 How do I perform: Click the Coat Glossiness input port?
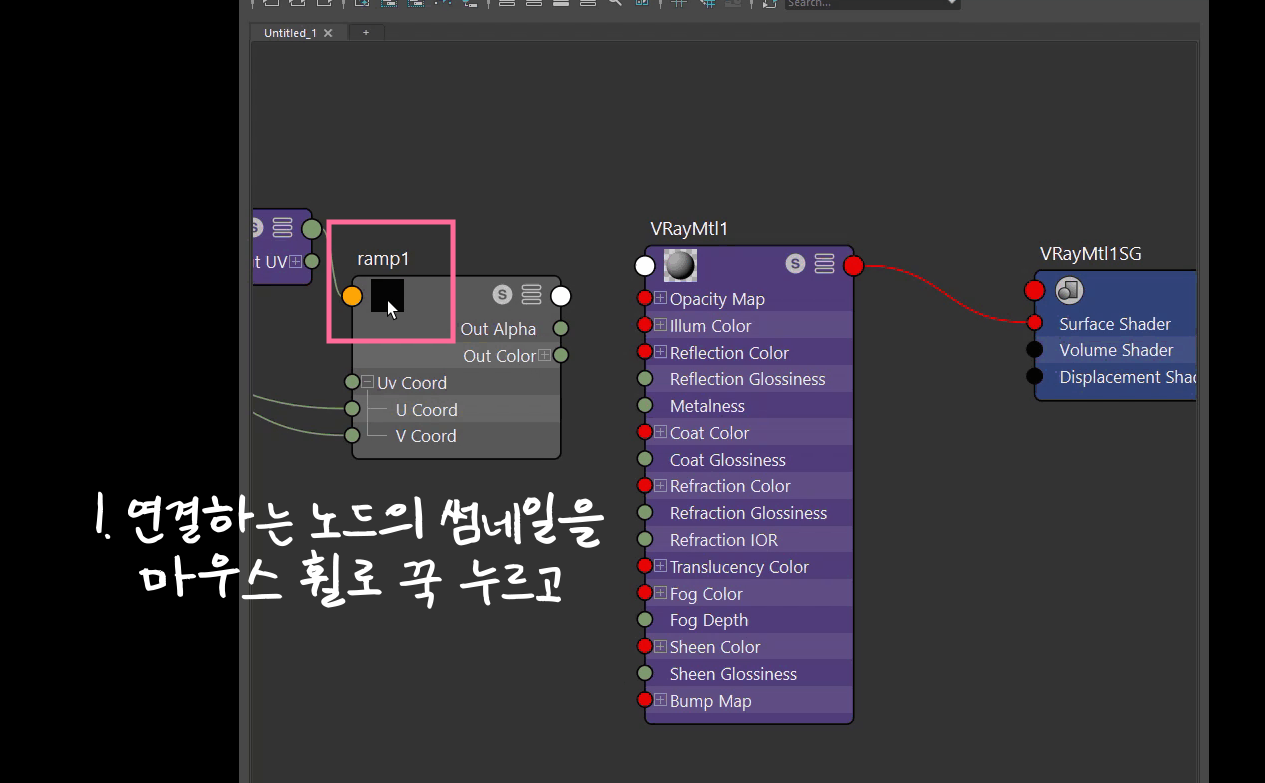645,459
